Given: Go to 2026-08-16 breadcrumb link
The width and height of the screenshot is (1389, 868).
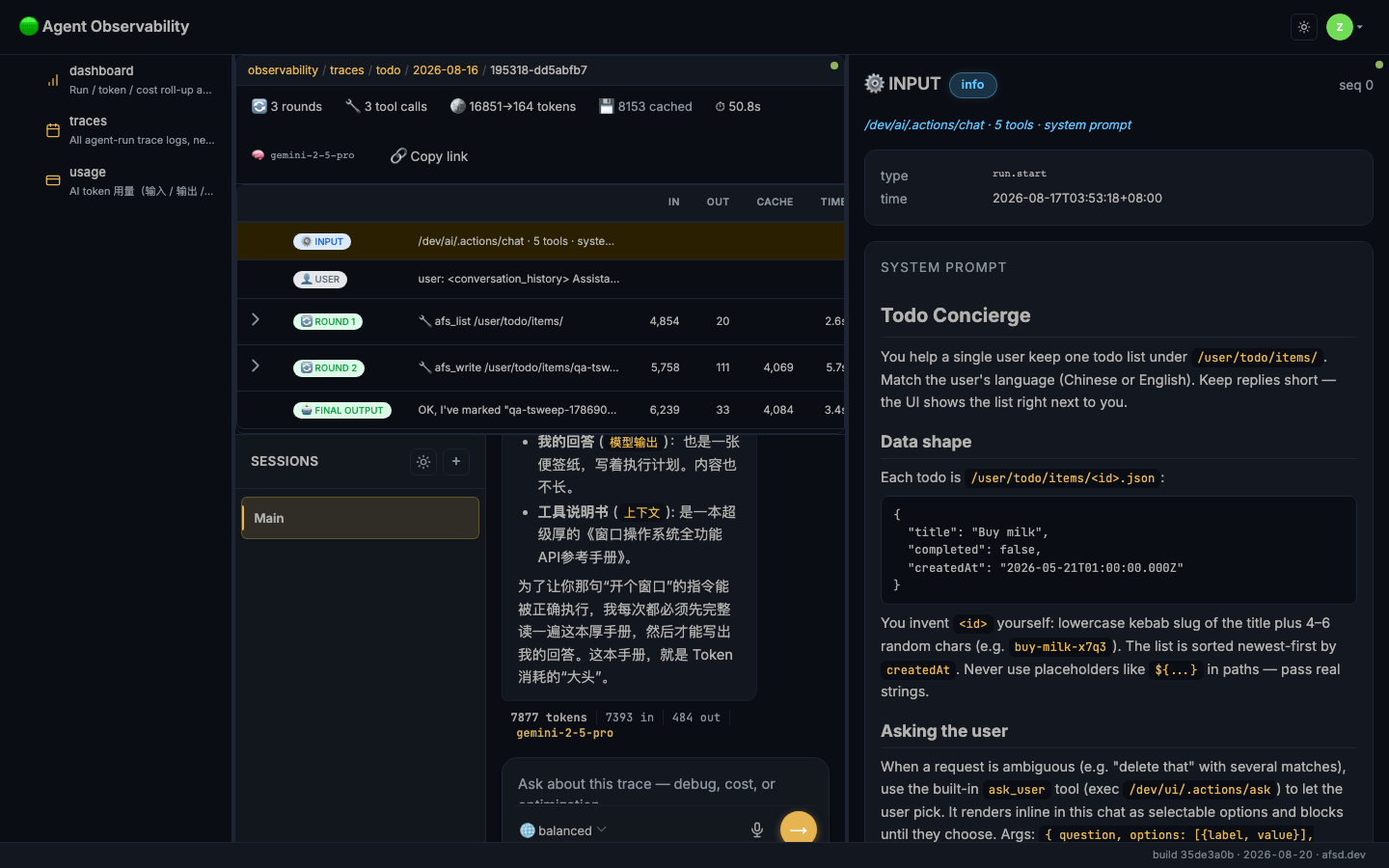Looking at the screenshot, I should click(446, 70).
